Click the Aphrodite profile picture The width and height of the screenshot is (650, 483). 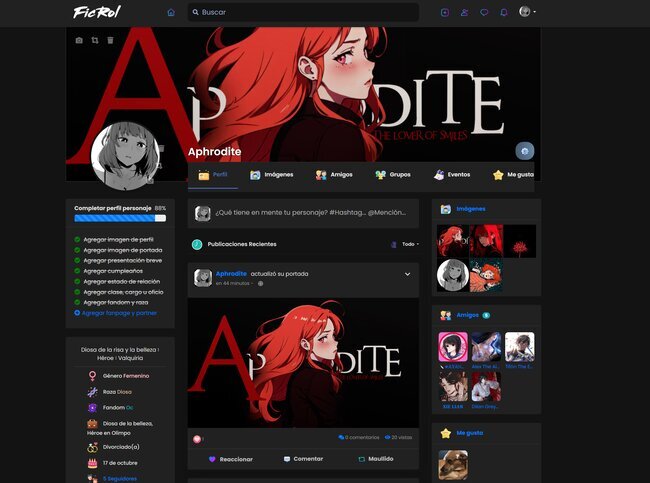(125, 156)
